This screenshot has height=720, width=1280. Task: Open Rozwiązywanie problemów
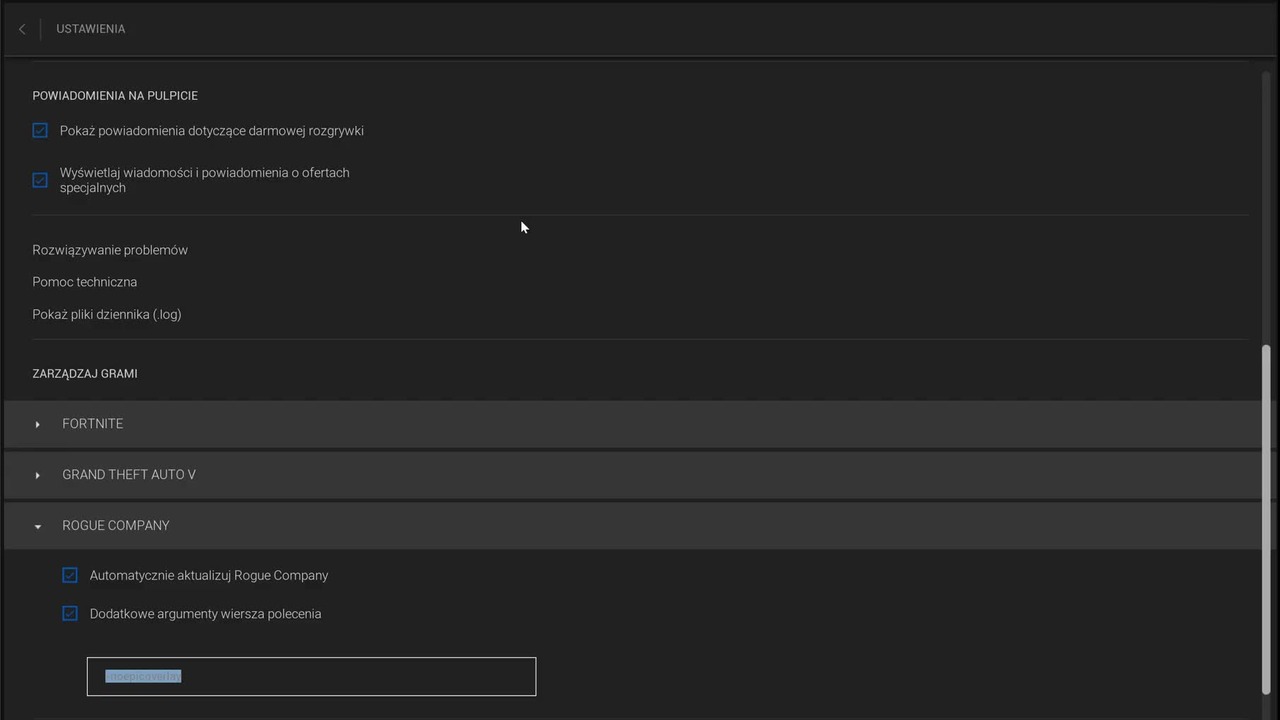[x=110, y=250]
